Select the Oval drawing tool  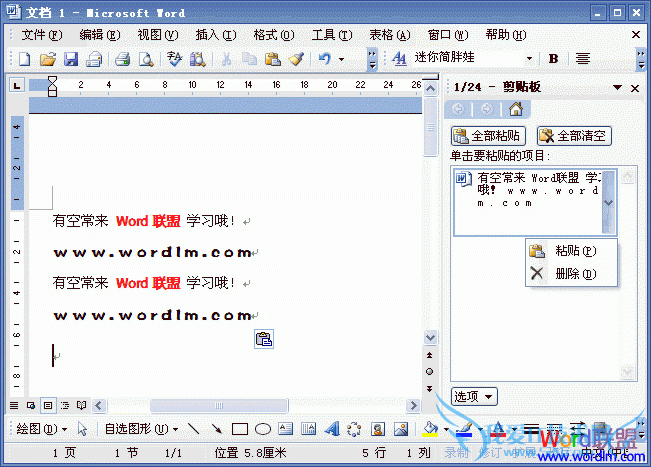click(263, 429)
